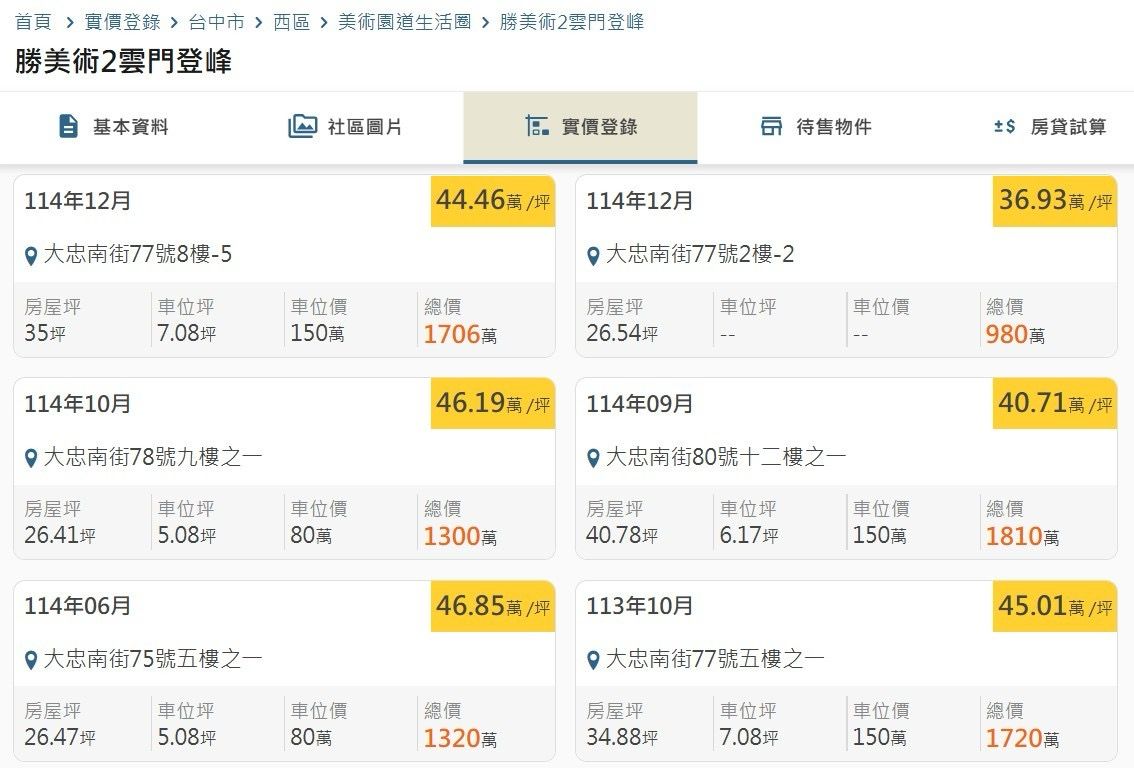
Task: Click the storefront icon beside 待售物件
Action: [x=771, y=126]
